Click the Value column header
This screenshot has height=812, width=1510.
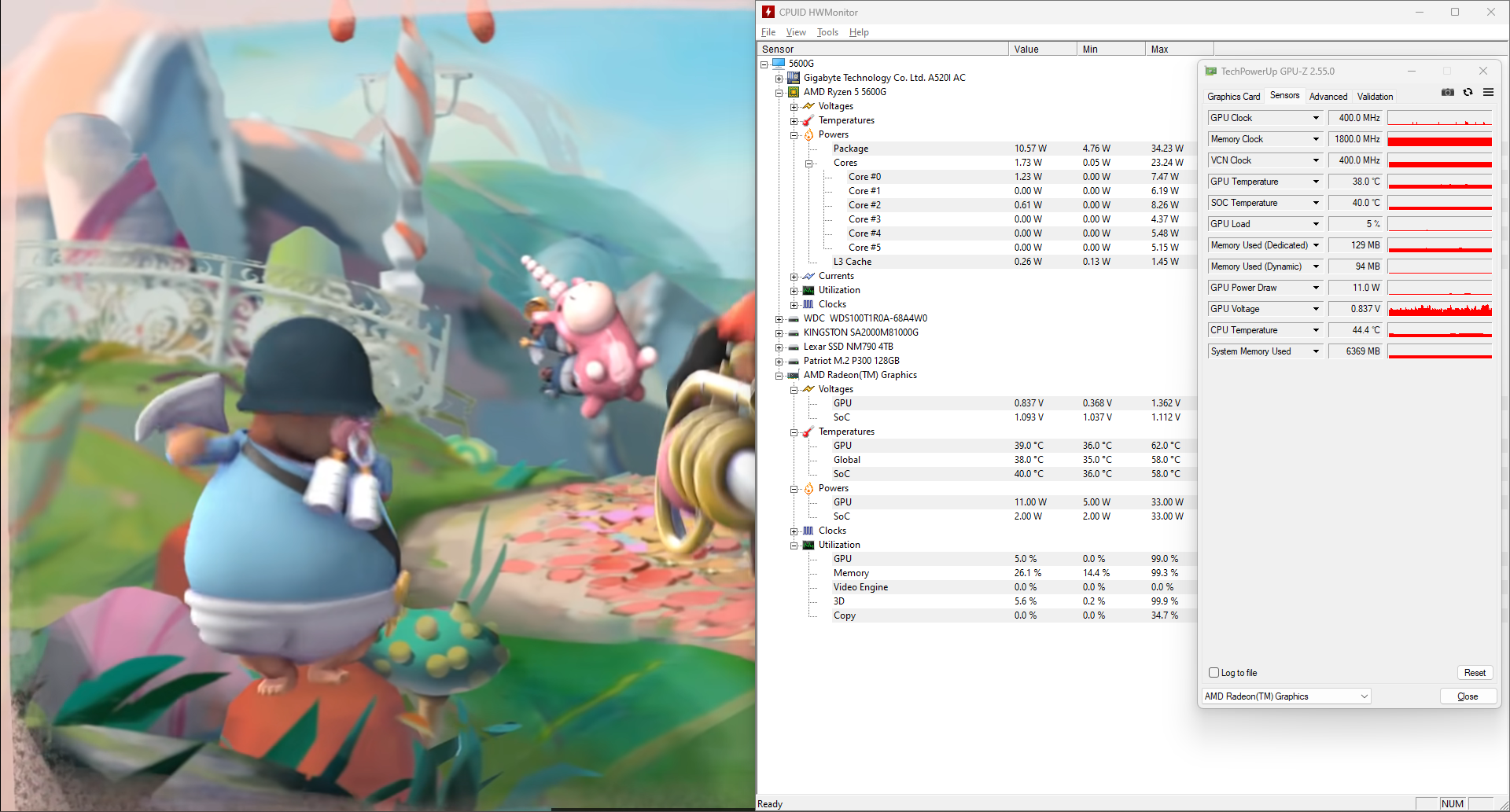pyautogui.click(x=1043, y=49)
